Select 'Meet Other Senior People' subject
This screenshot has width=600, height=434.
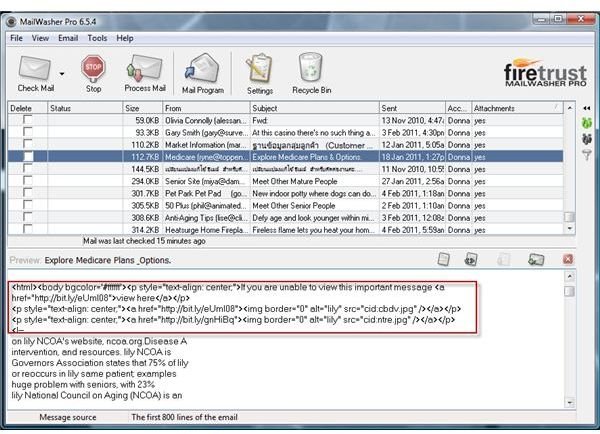(x=293, y=206)
